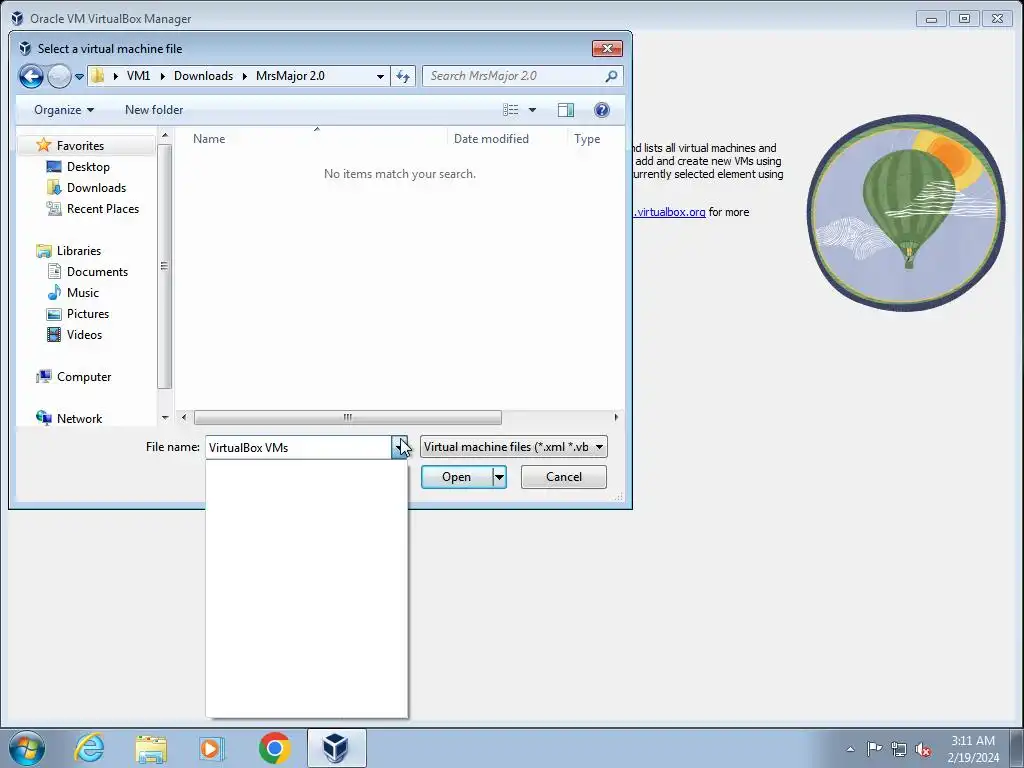Viewport: 1024px width, 768px height.
Task: Click the Cancel button
Action: pyautogui.click(x=564, y=477)
